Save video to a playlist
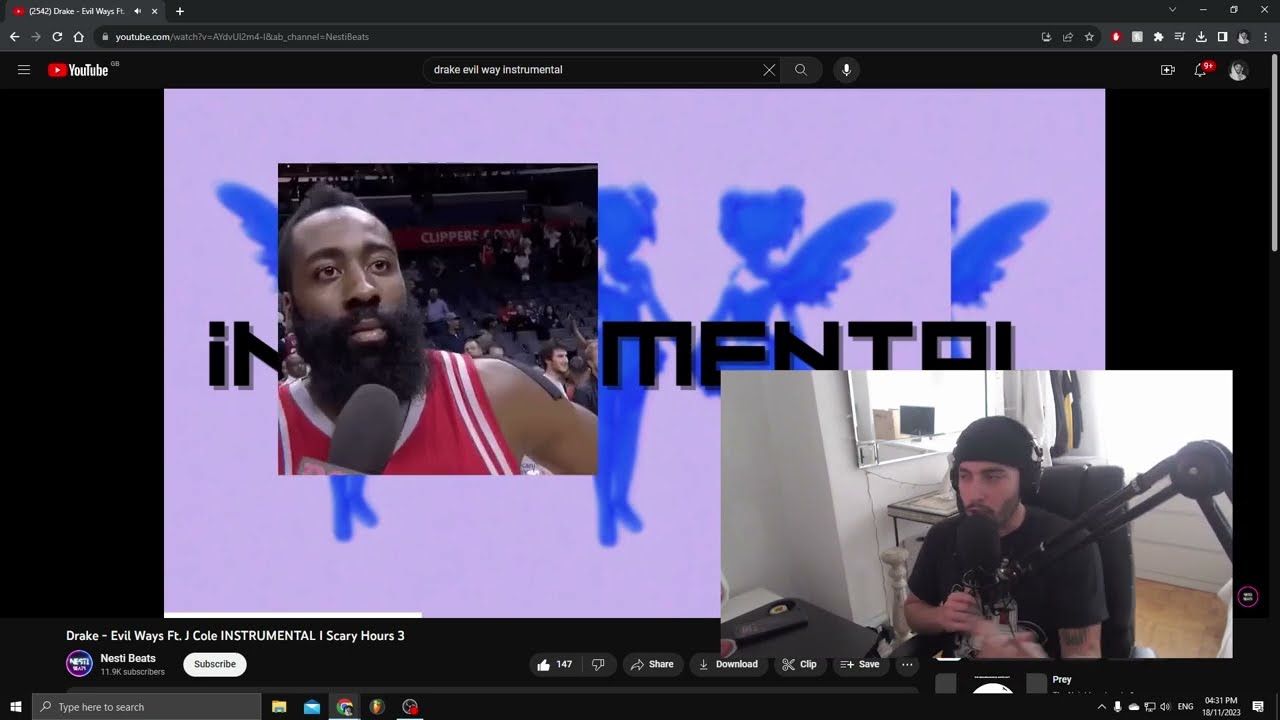Image resolution: width=1280 pixels, height=720 pixels. [x=860, y=664]
